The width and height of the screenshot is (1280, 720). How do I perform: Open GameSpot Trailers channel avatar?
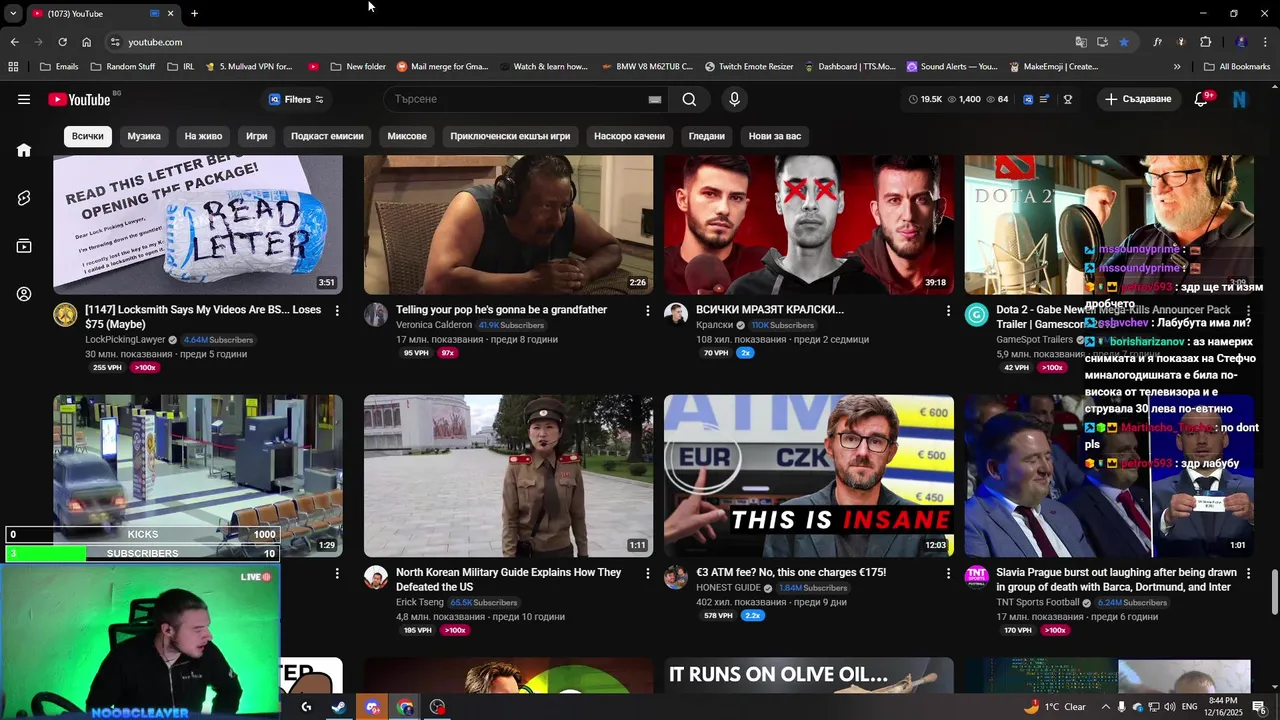click(x=976, y=315)
